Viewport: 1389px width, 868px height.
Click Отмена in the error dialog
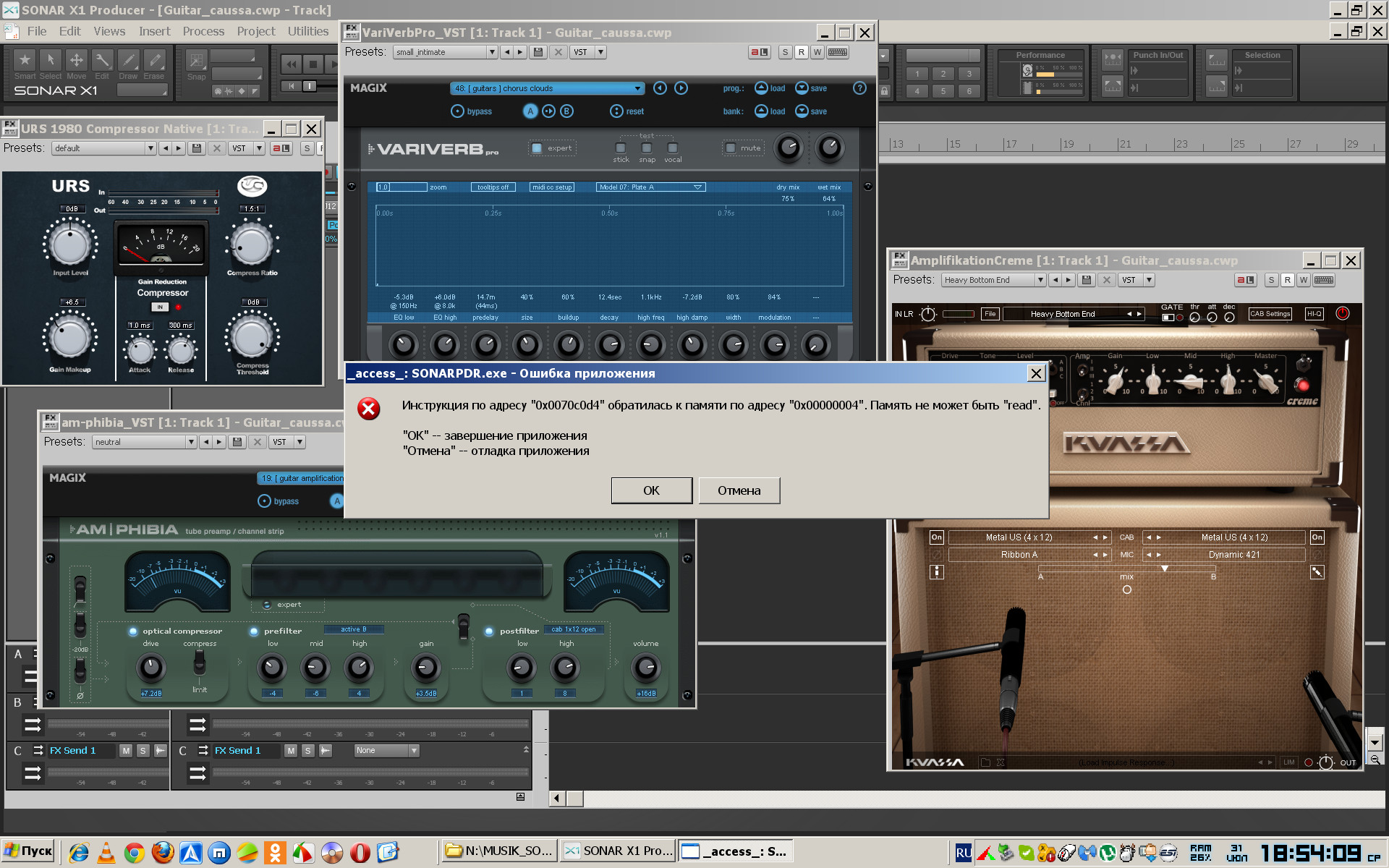739,490
